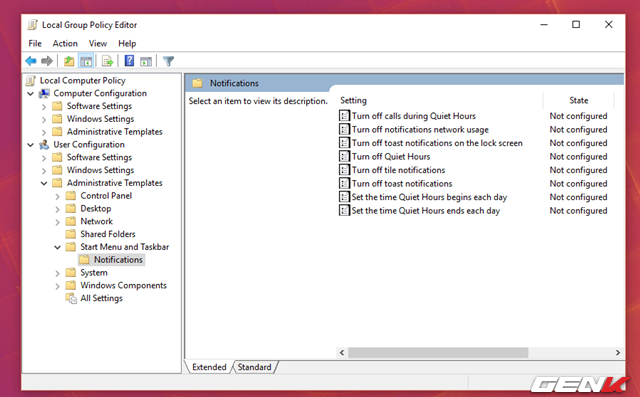Viewport: 640px width, 397px height.
Task: Expand the Windows Components tree node
Action: click(x=58, y=286)
